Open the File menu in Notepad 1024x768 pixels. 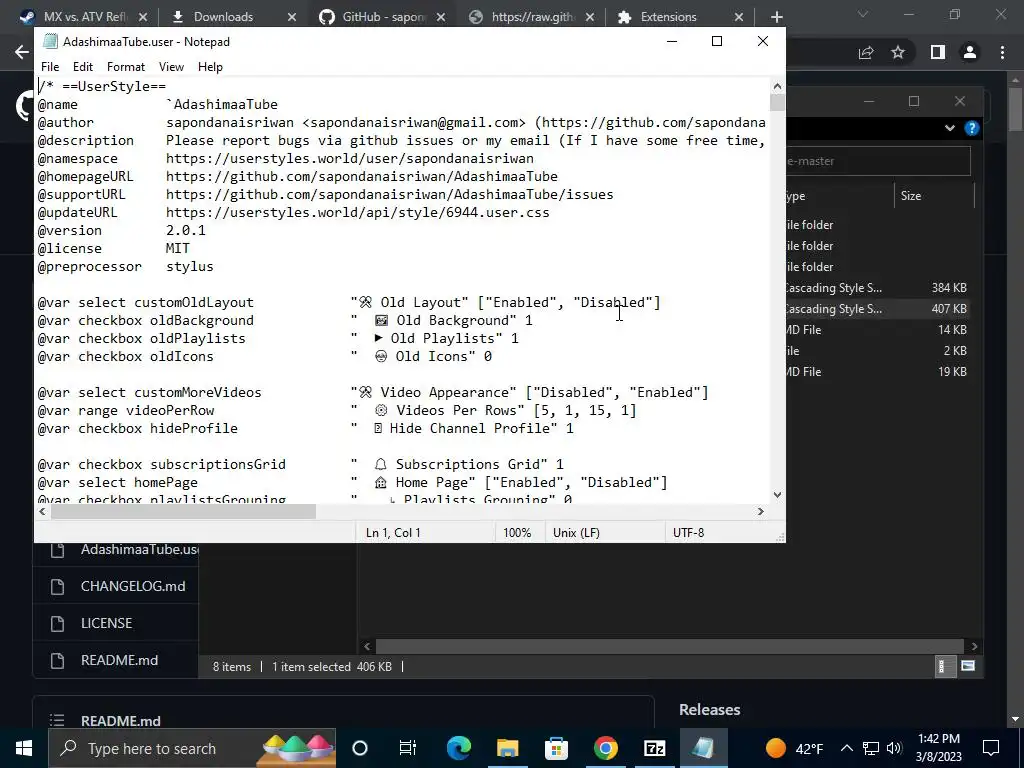[50, 67]
